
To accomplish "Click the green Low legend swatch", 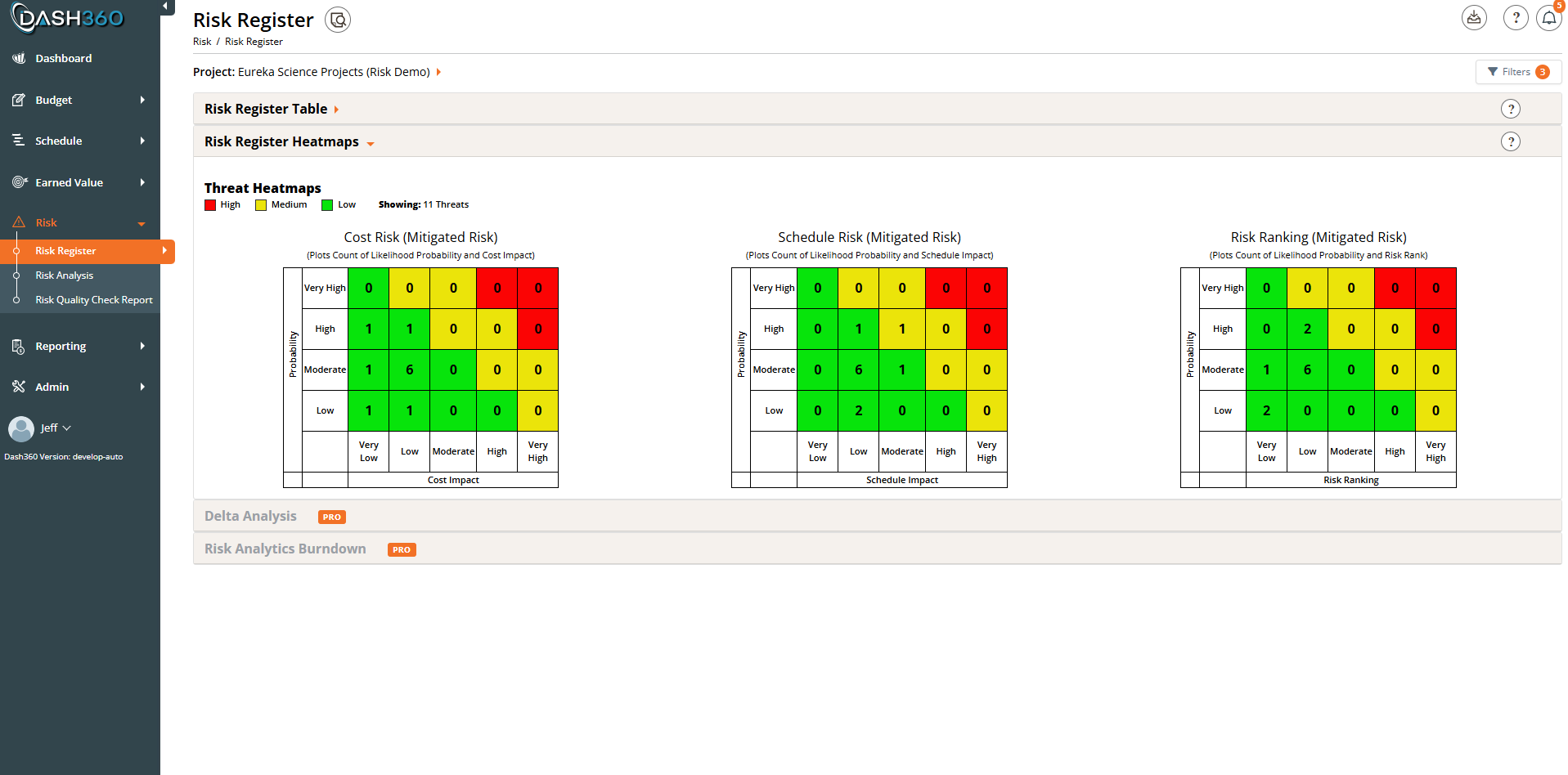I will click(x=327, y=205).
